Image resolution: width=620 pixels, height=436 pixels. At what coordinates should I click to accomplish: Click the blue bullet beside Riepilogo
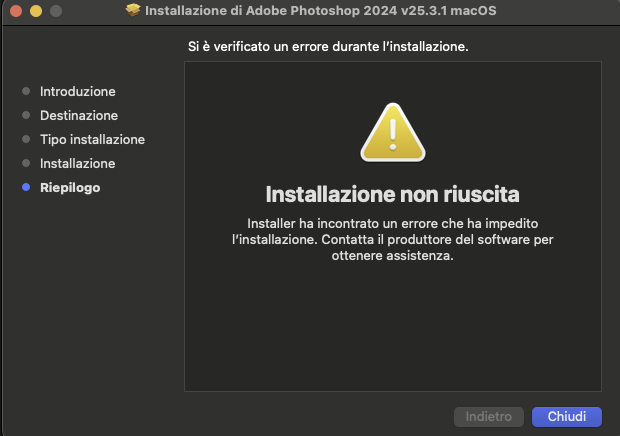pyautogui.click(x=26, y=187)
